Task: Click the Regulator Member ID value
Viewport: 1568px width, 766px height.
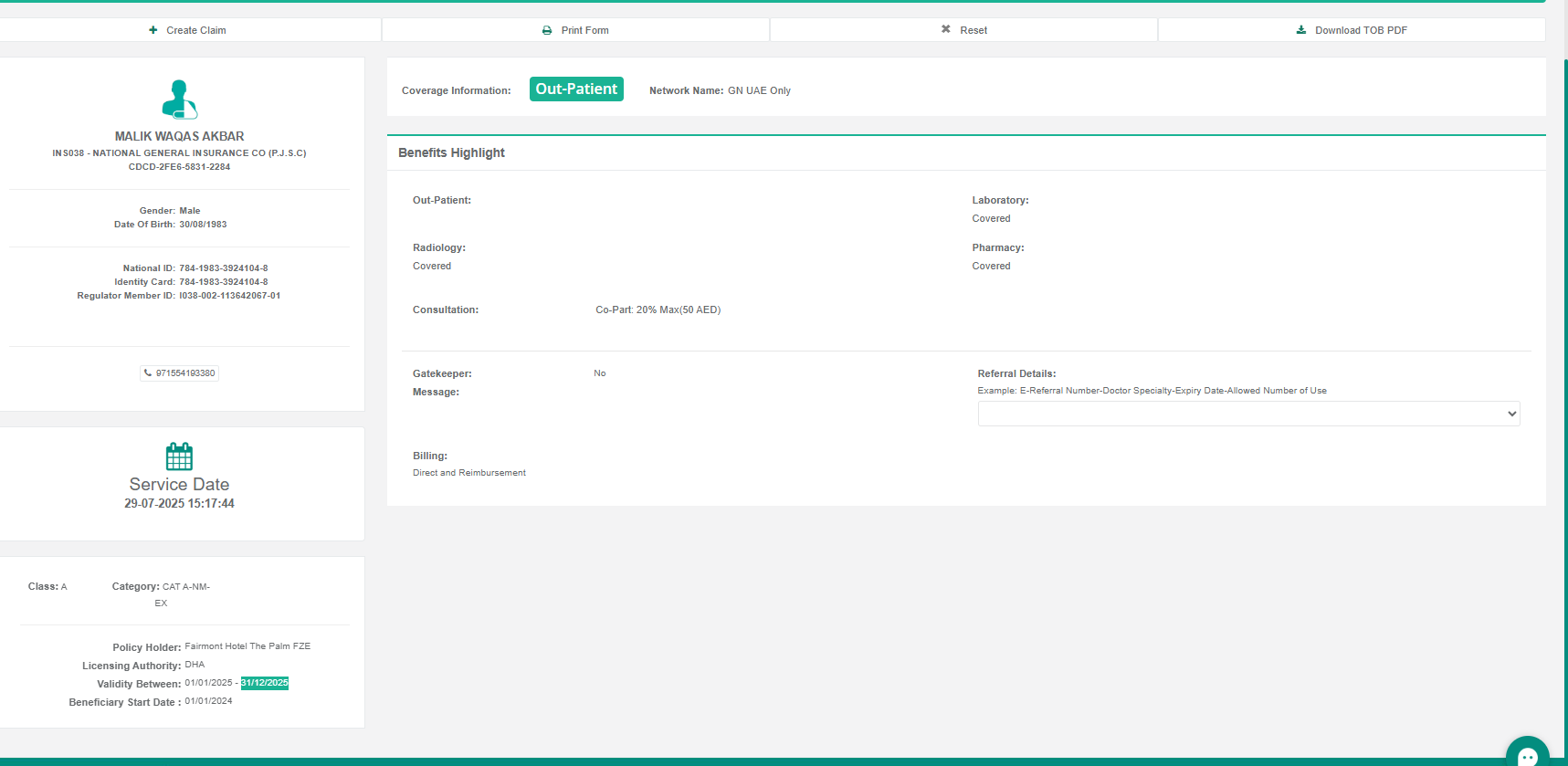Action: 230,296
